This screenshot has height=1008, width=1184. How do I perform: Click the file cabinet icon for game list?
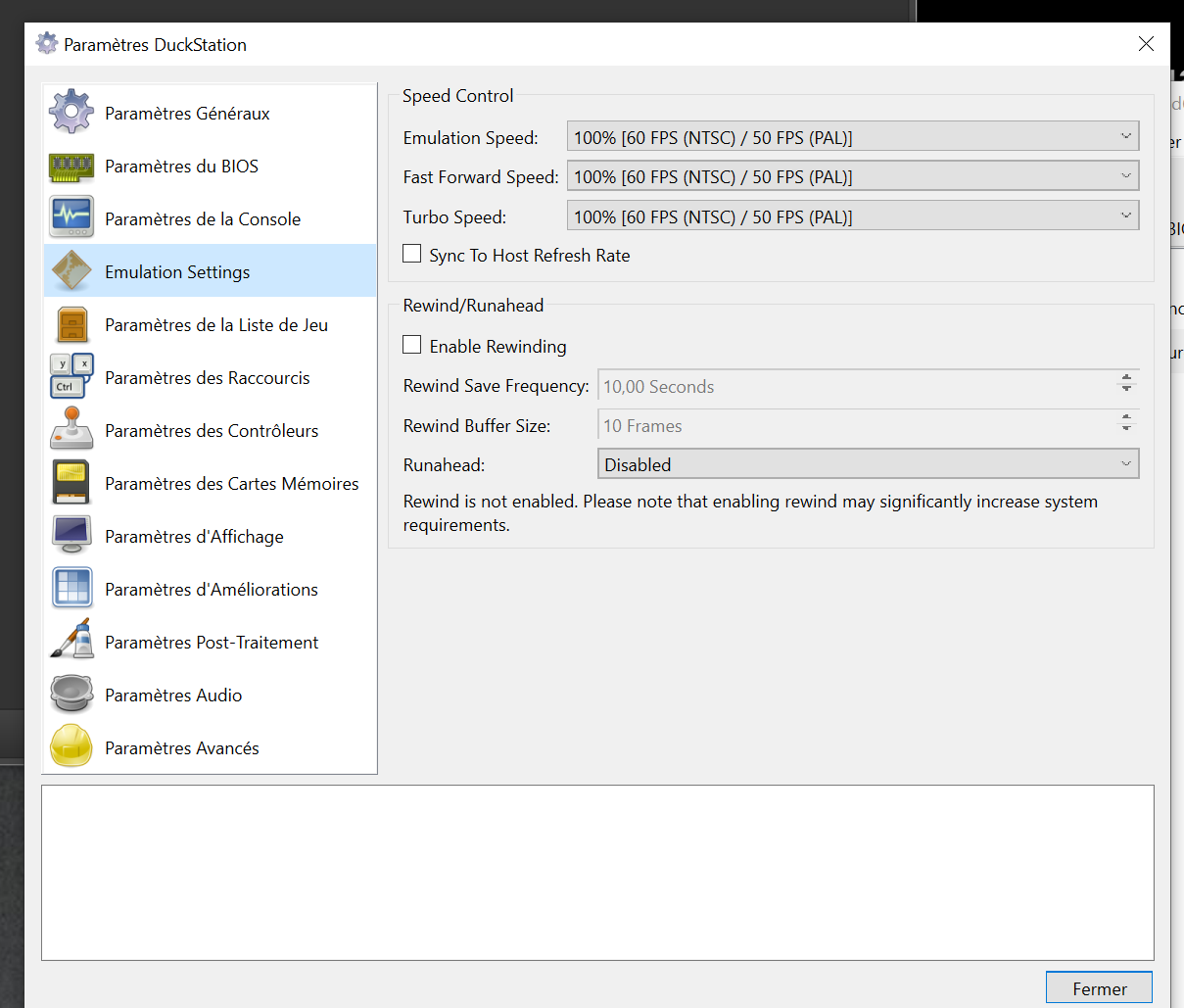(x=71, y=324)
